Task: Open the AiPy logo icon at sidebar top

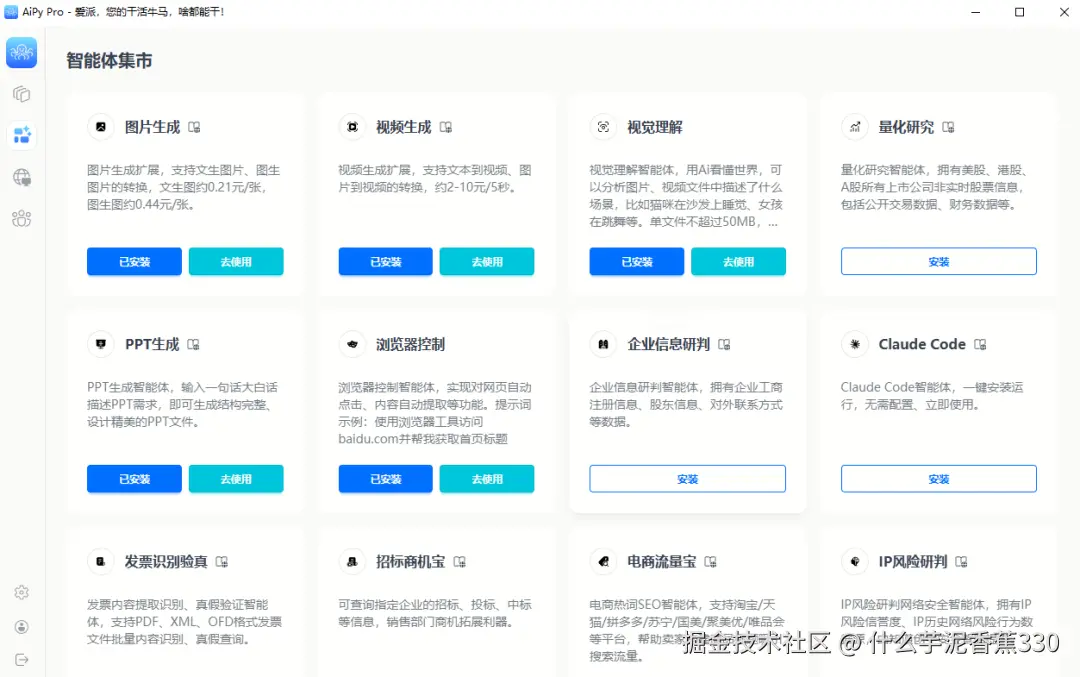Action: coord(21,52)
